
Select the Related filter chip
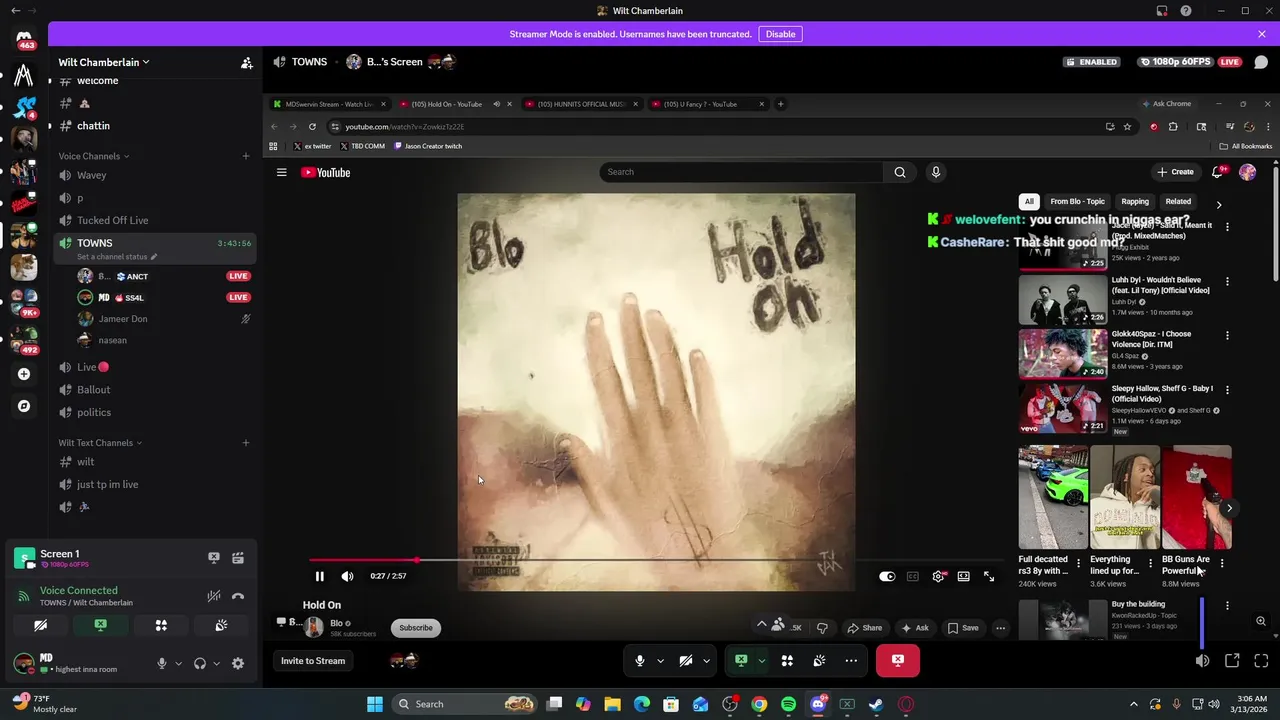click(1178, 202)
